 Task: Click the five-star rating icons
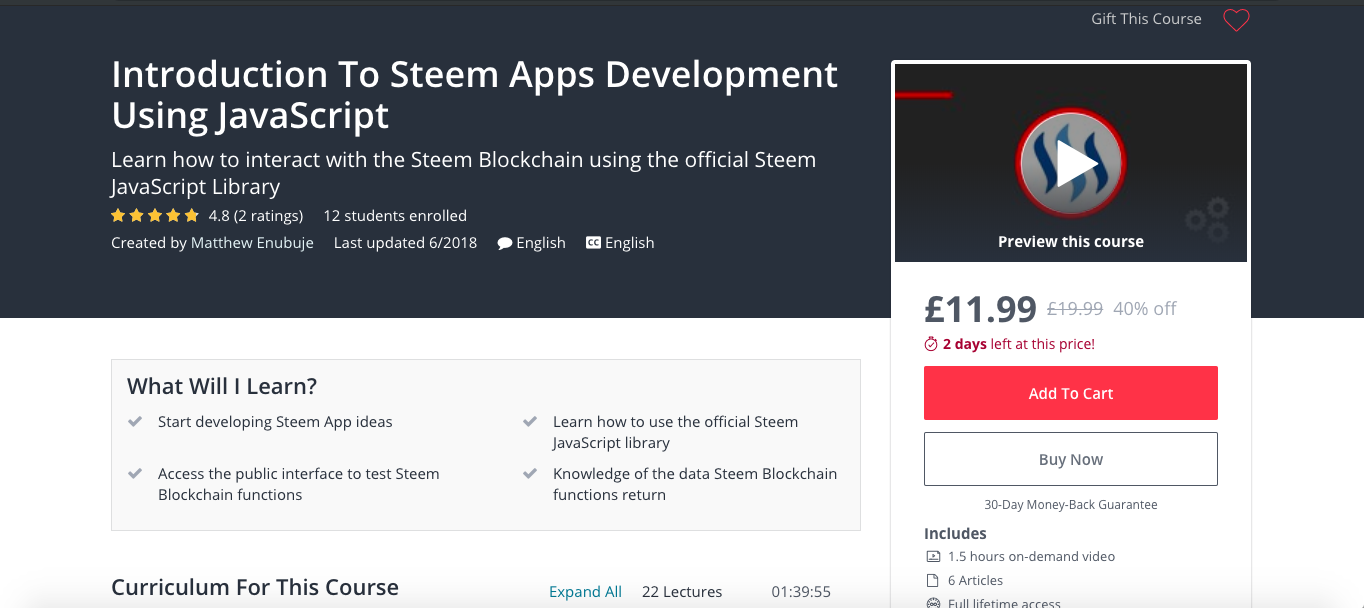tap(155, 216)
